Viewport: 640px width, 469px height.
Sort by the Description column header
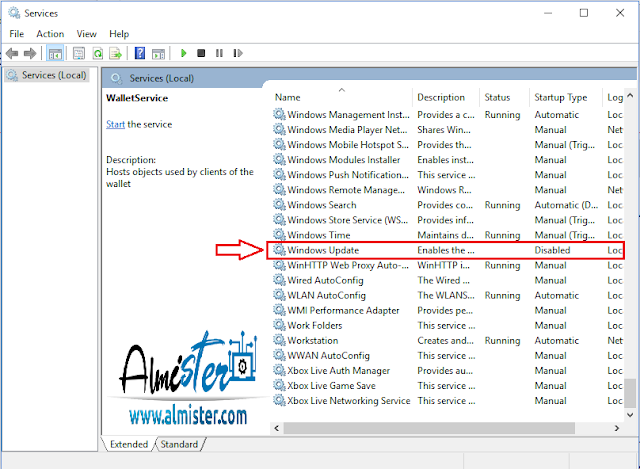pos(445,97)
